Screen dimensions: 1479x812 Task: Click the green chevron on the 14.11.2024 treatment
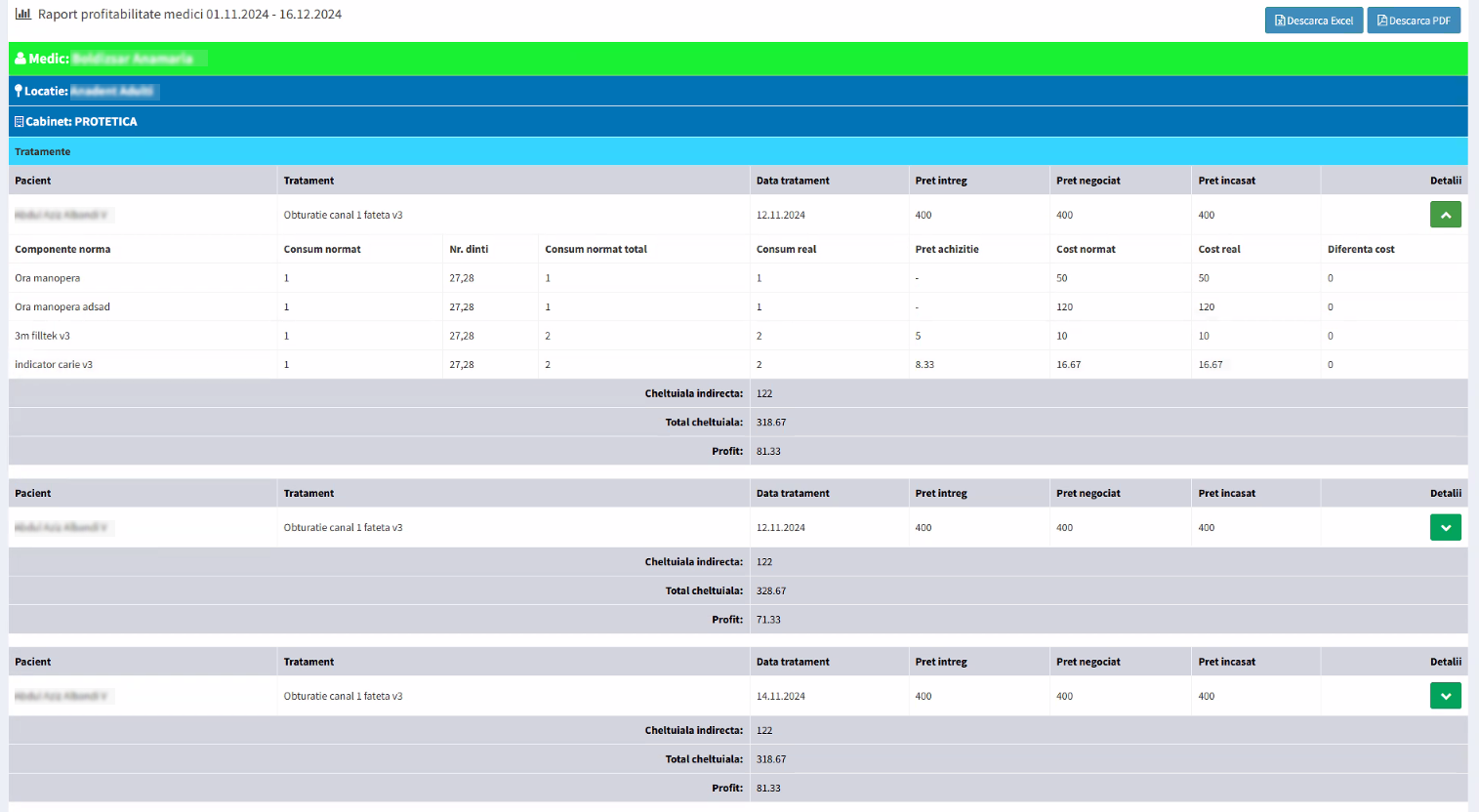tap(1445, 695)
